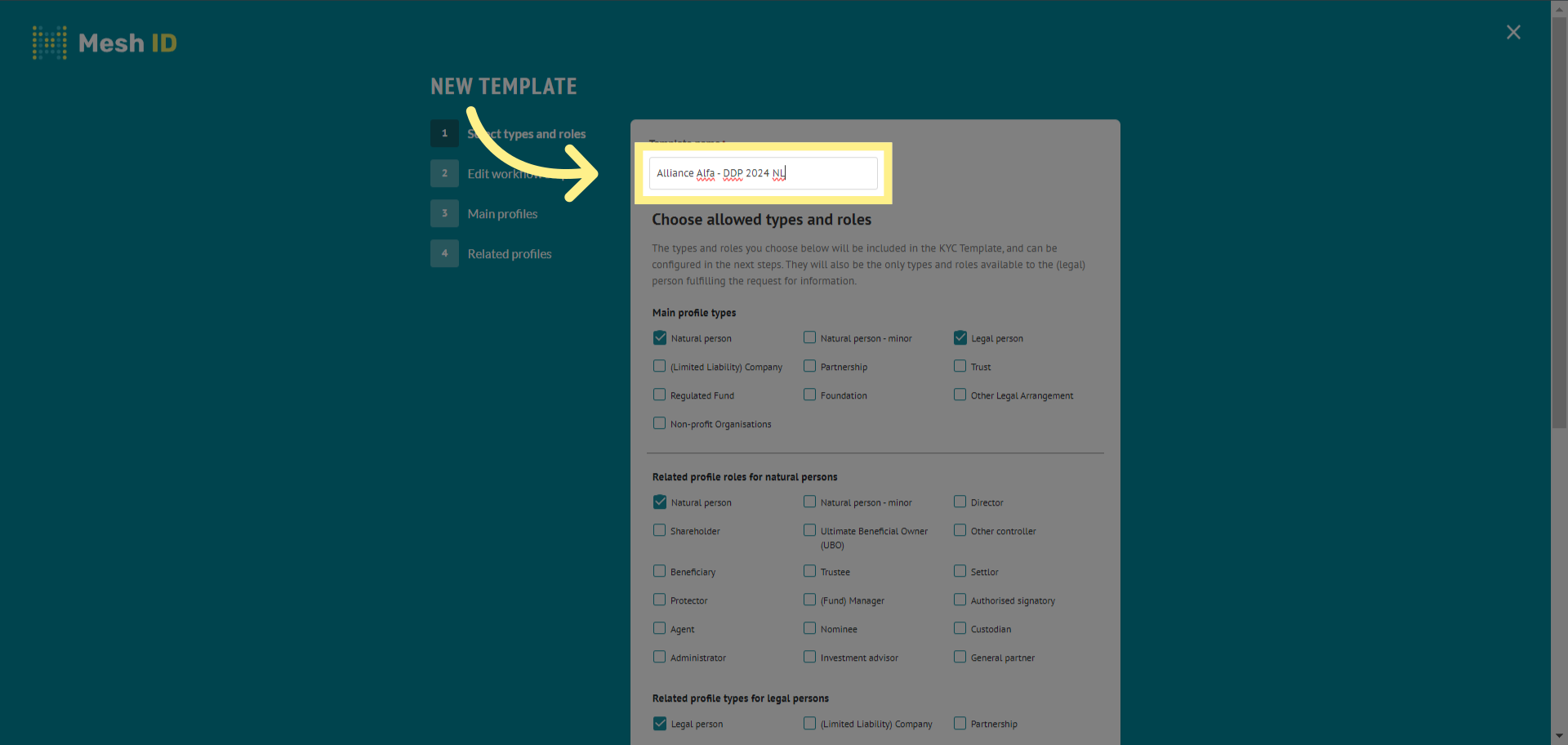Screen dimensions: 1568x745
Task: Disable the Legal person main profile type
Action: pyautogui.click(x=960, y=337)
